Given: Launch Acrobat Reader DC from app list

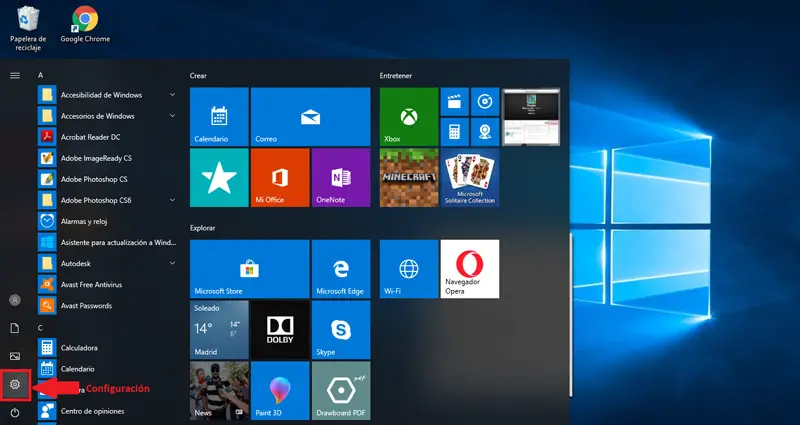Looking at the screenshot, I should (x=108, y=137).
